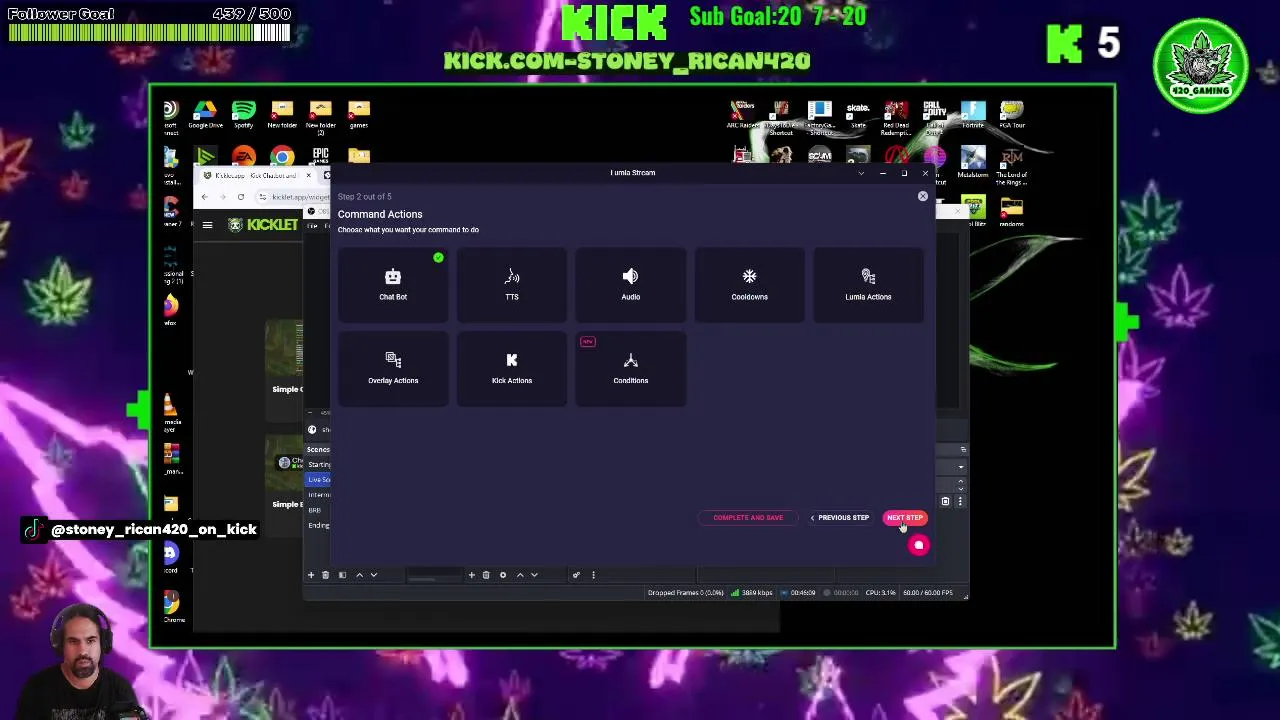This screenshot has width=1280, height=720.
Task: Click browser back arrow in Chrome
Action: [205, 197]
